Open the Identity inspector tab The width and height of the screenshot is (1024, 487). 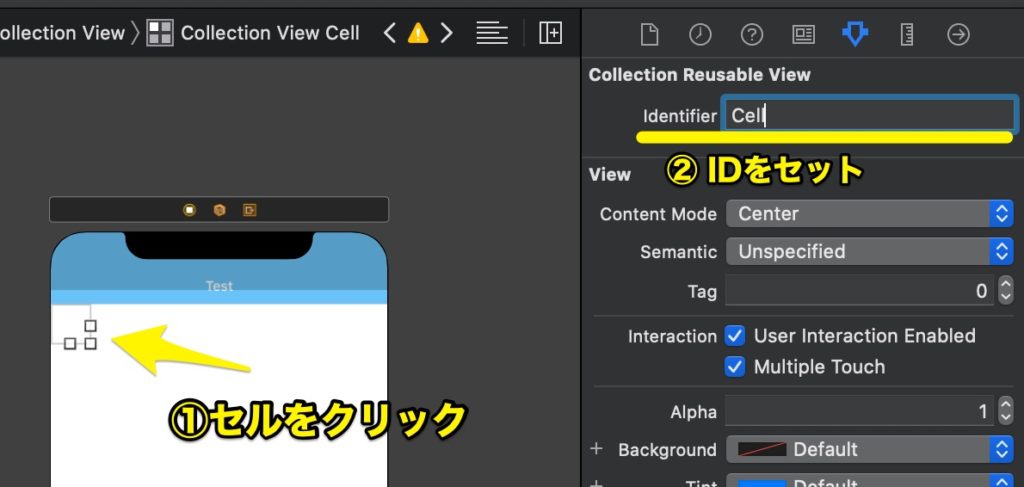tap(803, 34)
